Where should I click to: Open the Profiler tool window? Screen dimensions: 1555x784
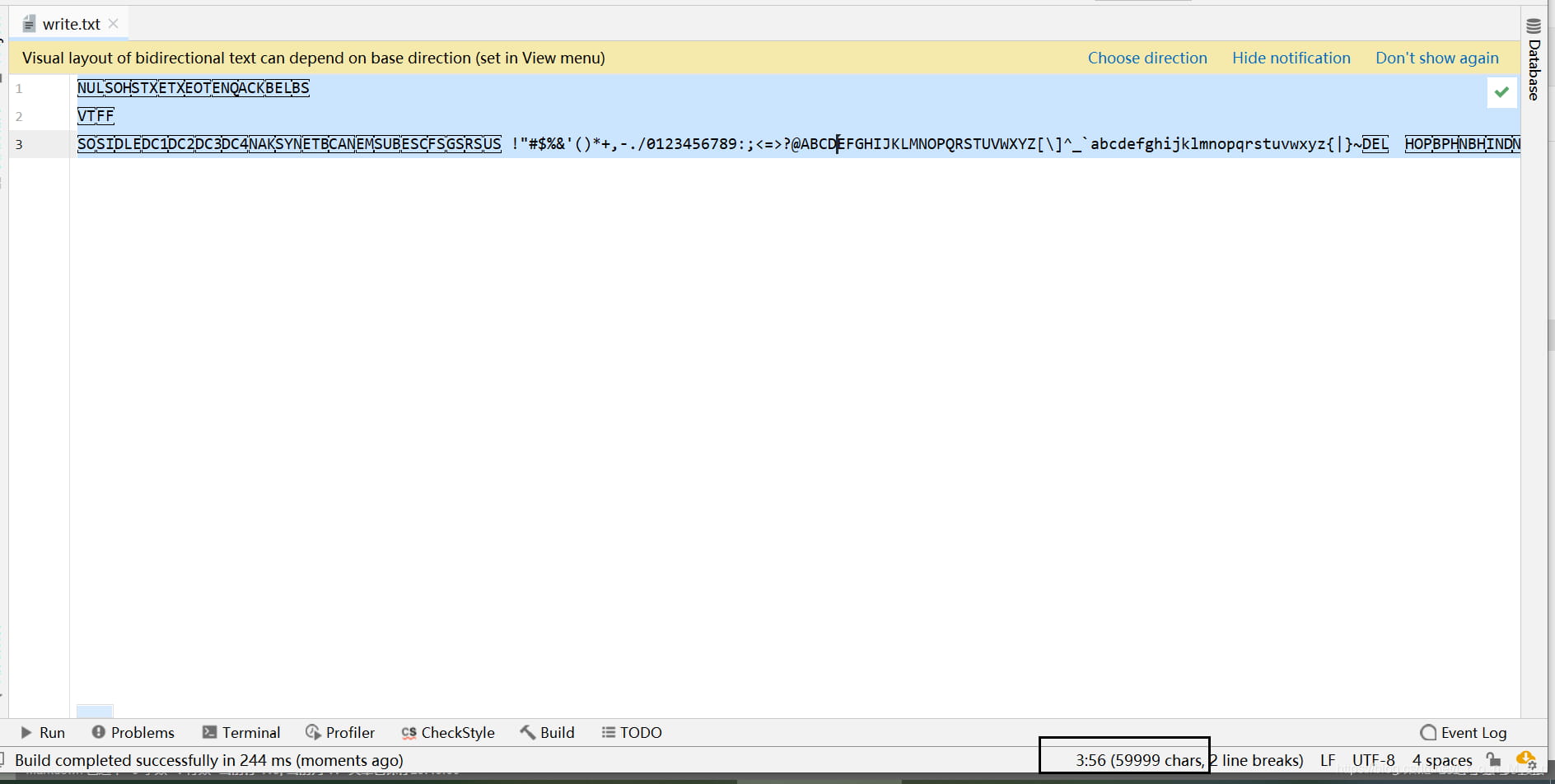click(340, 732)
